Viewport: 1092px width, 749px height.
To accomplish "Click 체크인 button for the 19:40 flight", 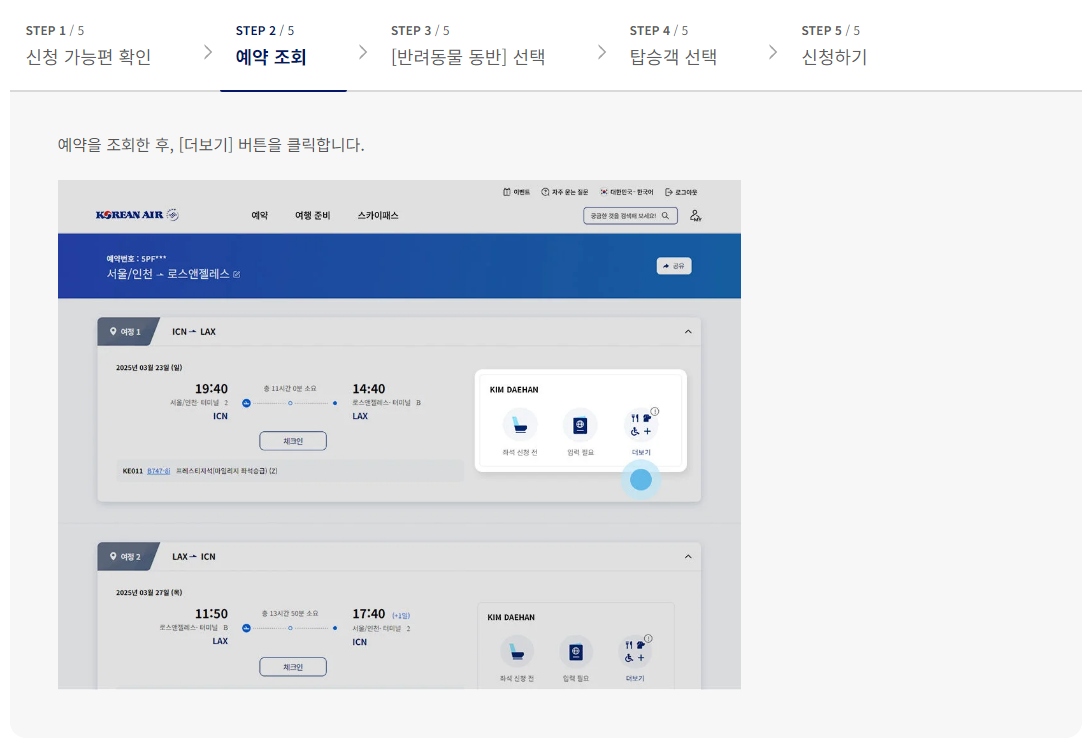I will click(x=293, y=441).
